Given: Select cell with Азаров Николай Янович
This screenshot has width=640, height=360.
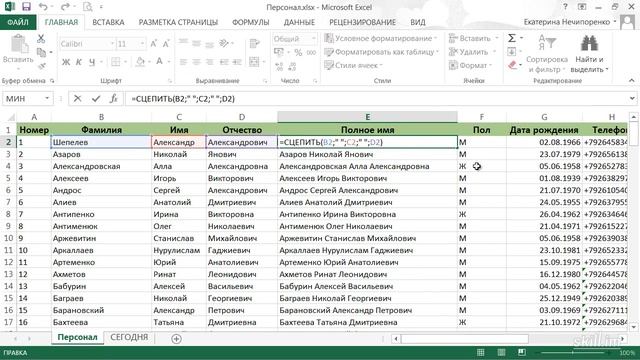Looking at the screenshot, I should click(x=367, y=154).
